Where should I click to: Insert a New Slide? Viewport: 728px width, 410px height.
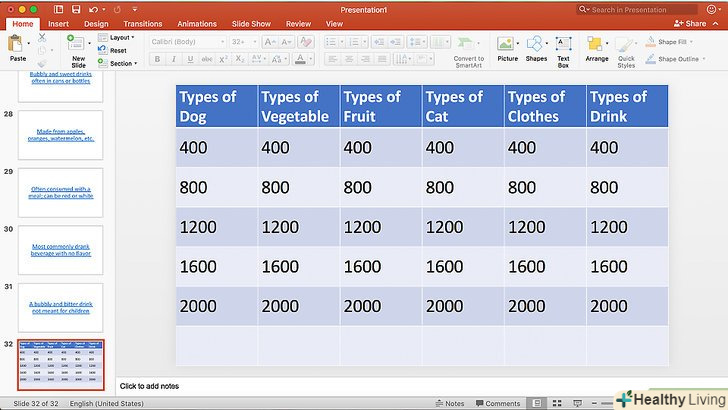click(x=78, y=46)
